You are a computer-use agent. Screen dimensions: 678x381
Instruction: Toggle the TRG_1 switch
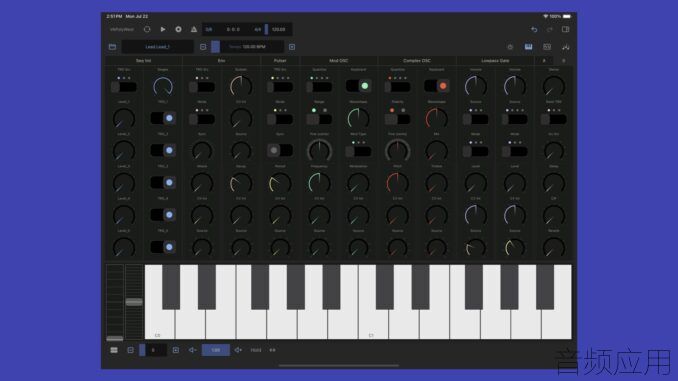[x=163, y=118]
